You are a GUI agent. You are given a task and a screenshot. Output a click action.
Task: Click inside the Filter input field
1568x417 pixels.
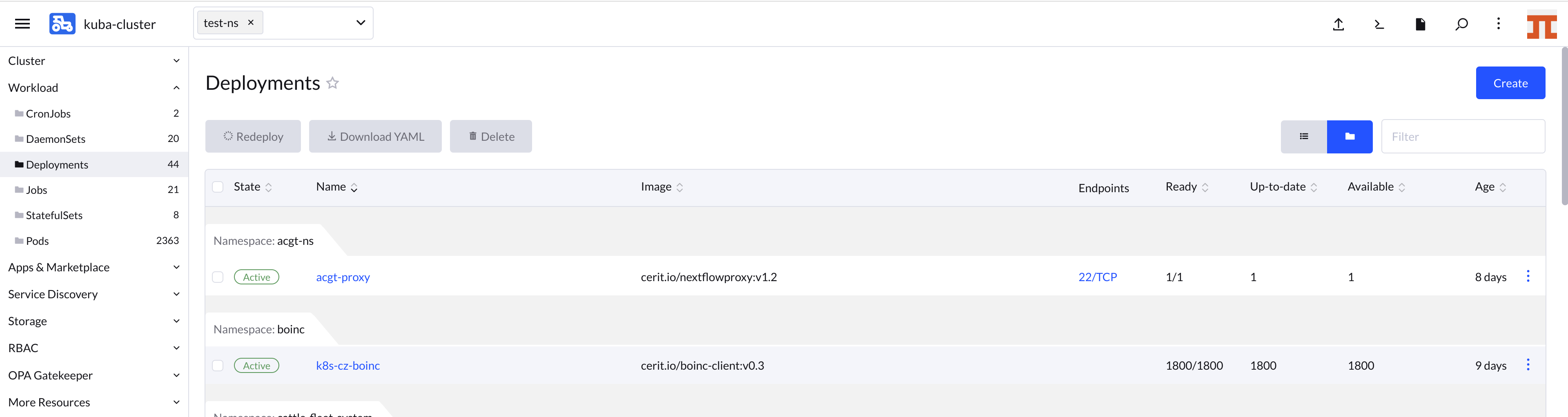tap(1463, 136)
